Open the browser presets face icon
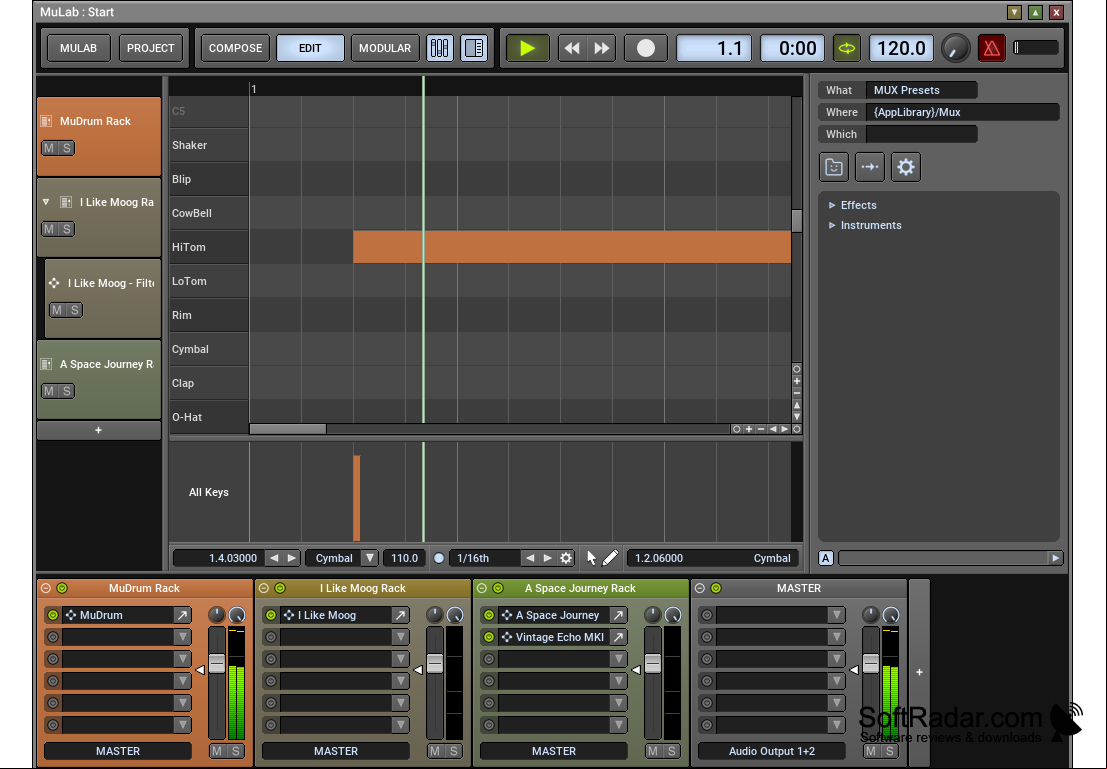The image size is (1107, 769). (834, 167)
